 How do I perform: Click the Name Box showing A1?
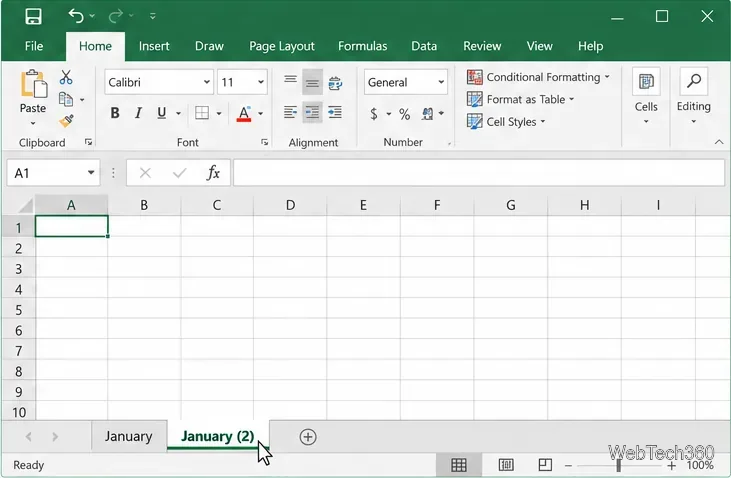[x=53, y=173]
